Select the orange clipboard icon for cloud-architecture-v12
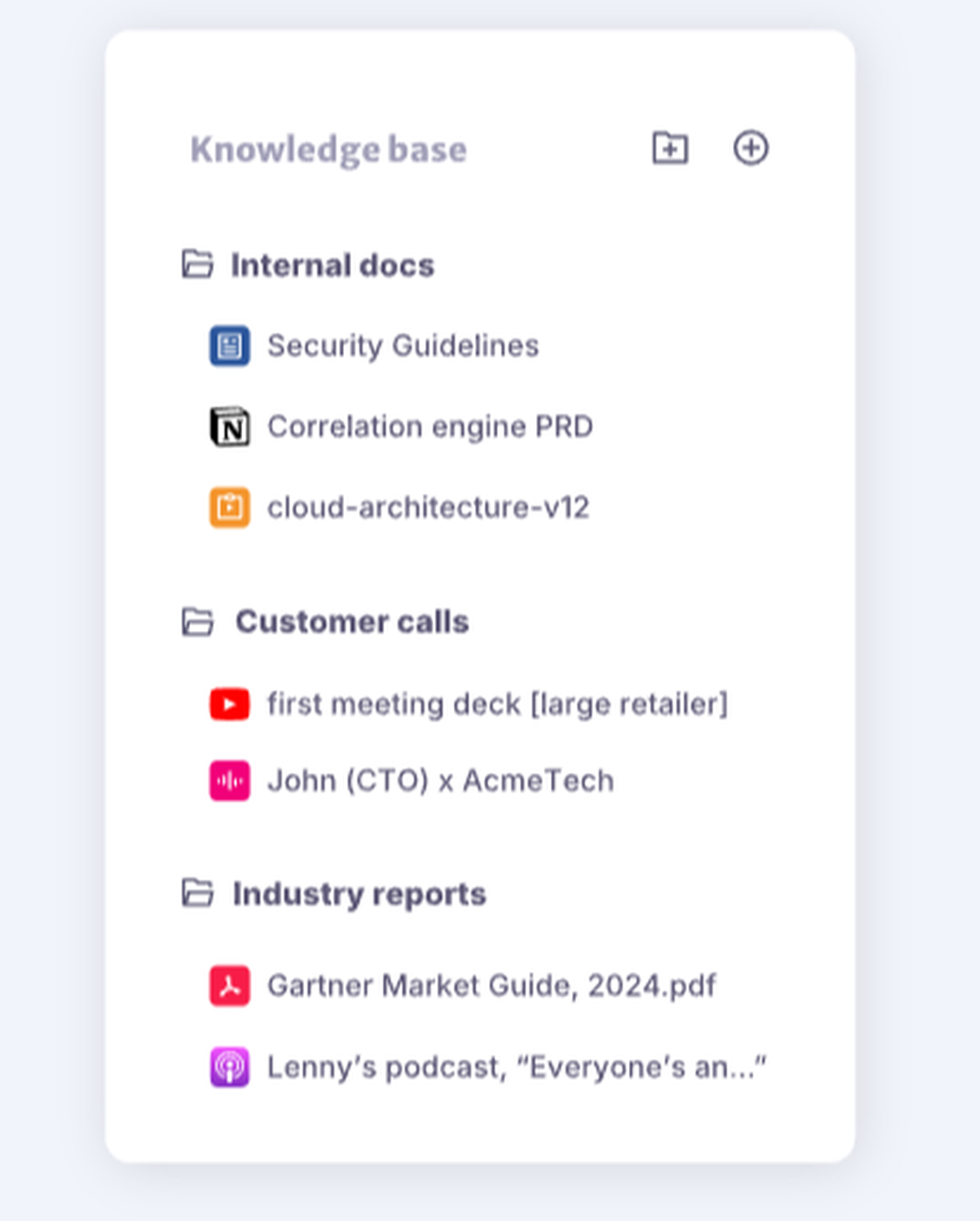 tap(228, 508)
